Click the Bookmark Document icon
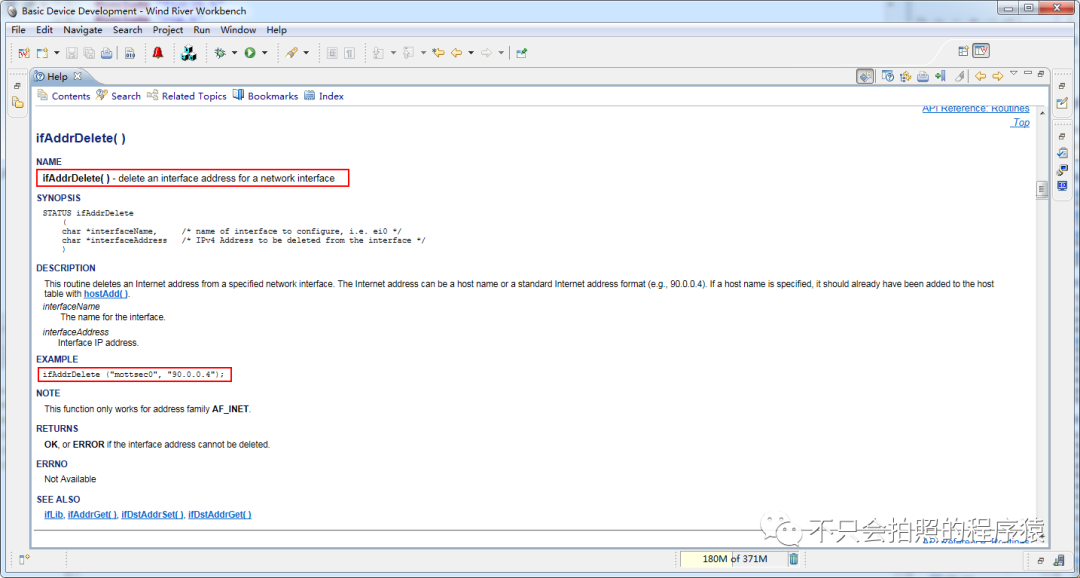This screenshot has width=1080, height=578. 940,76
